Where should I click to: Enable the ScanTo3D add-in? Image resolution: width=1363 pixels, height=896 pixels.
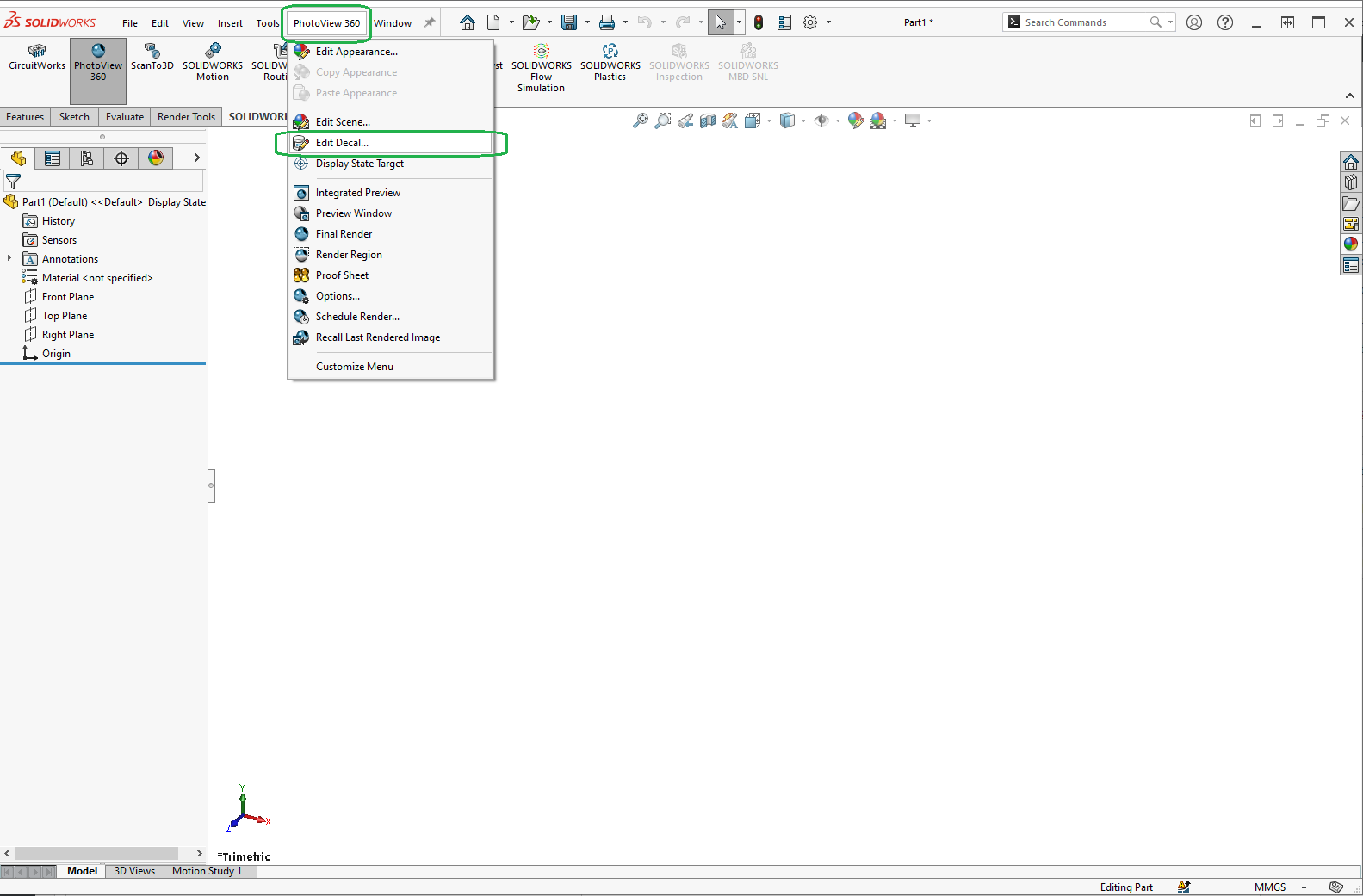click(152, 58)
